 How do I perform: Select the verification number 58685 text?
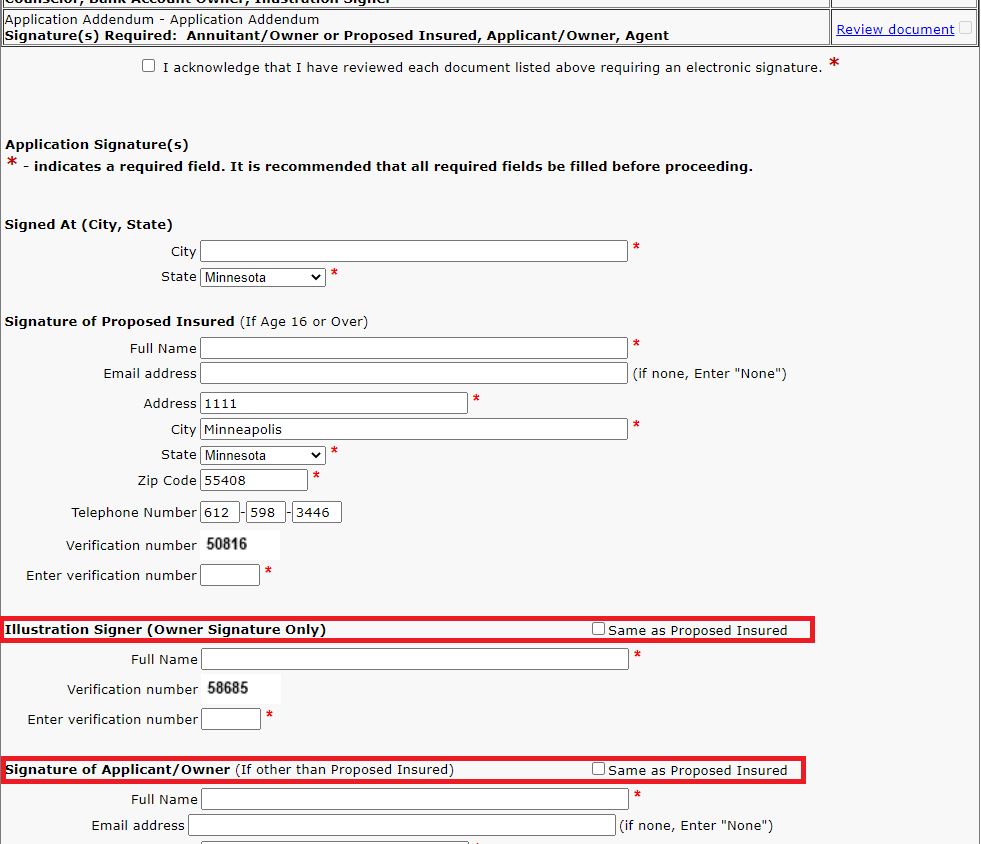[228, 688]
